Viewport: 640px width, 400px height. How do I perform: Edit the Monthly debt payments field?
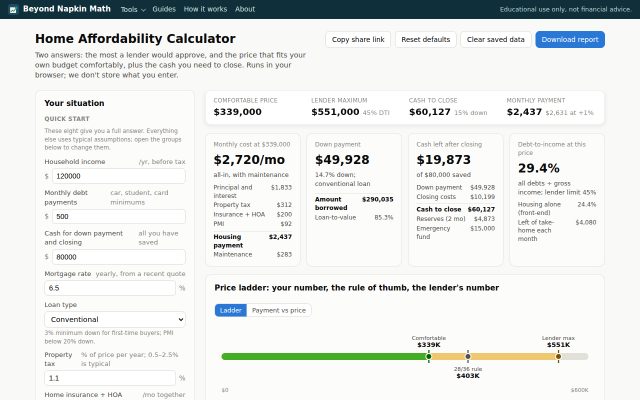(119, 216)
